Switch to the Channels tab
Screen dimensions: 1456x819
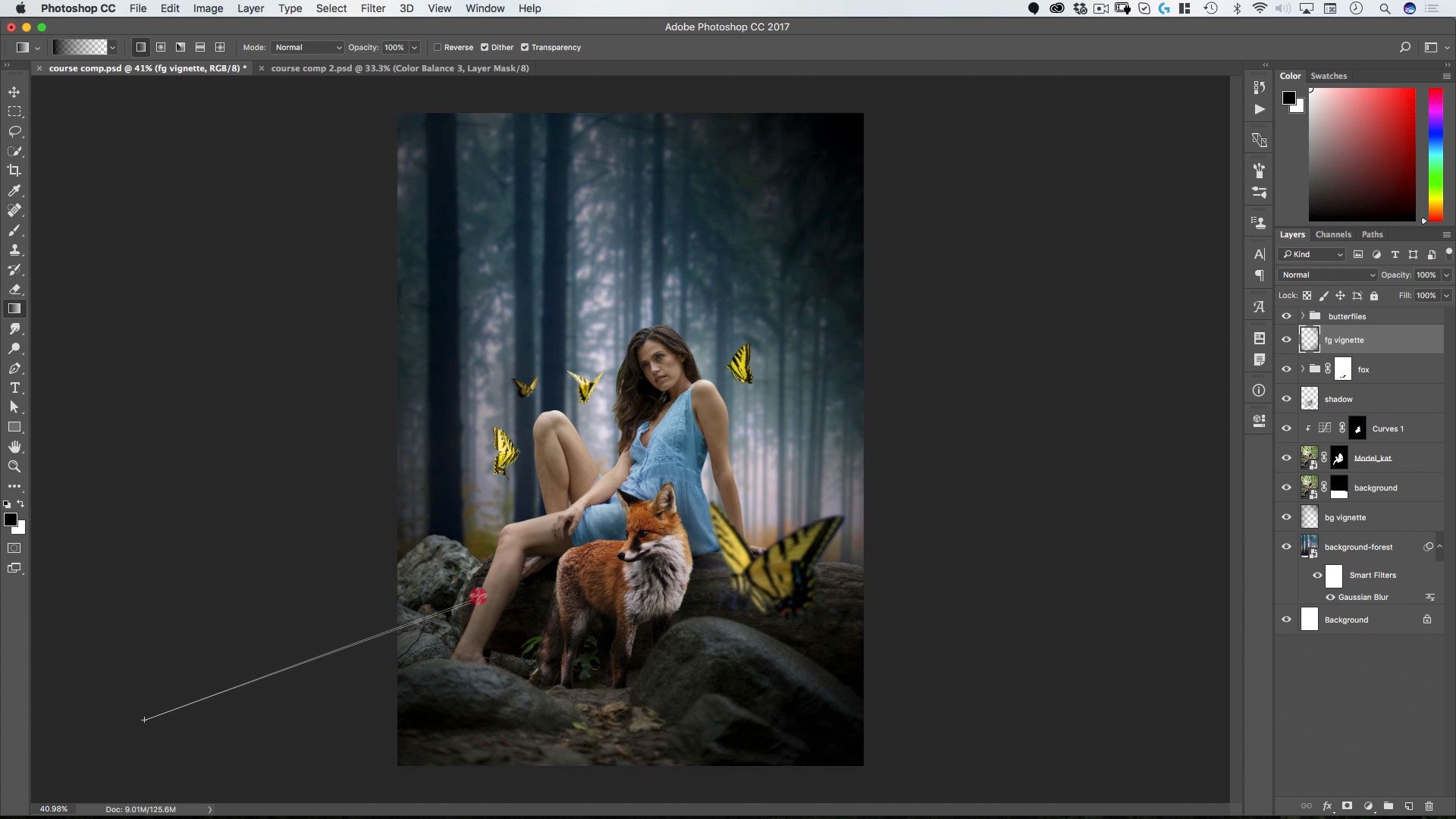(x=1332, y=234)
